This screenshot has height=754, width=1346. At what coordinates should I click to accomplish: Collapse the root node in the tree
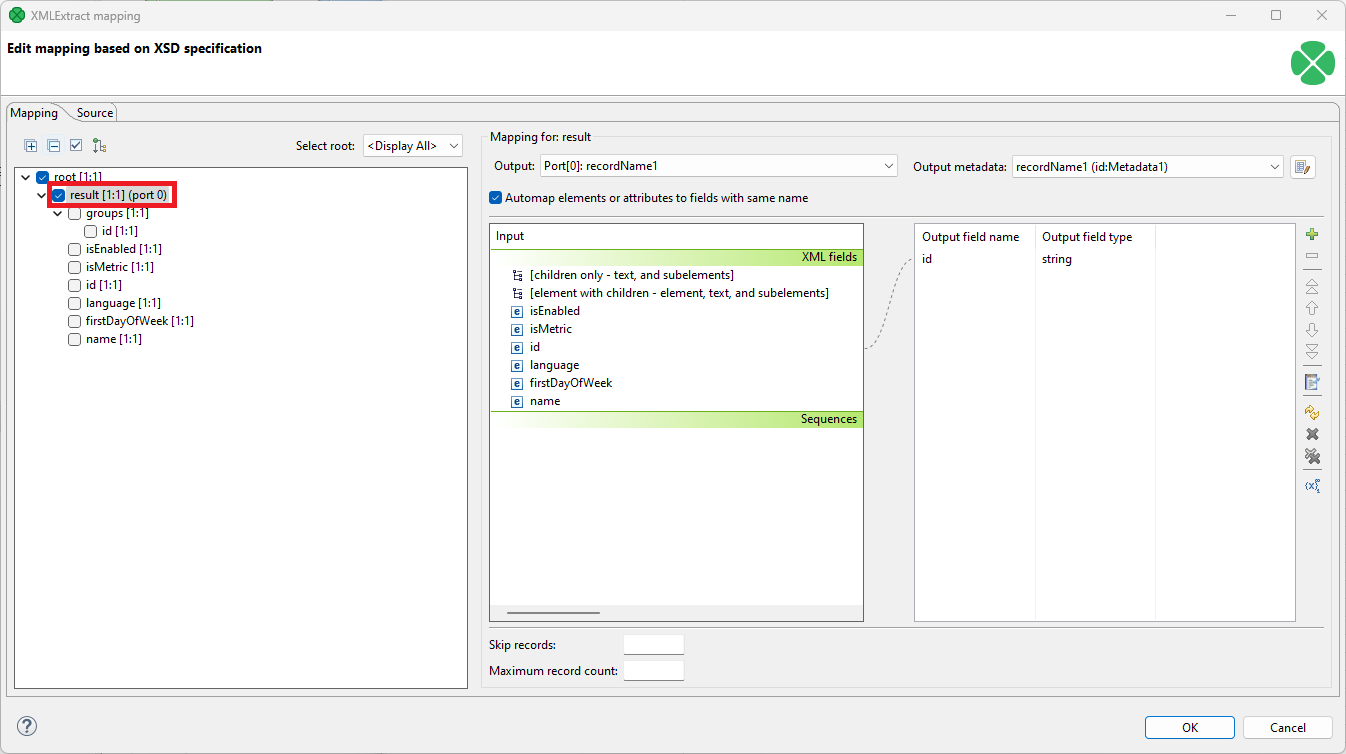(x=24, y=176)
